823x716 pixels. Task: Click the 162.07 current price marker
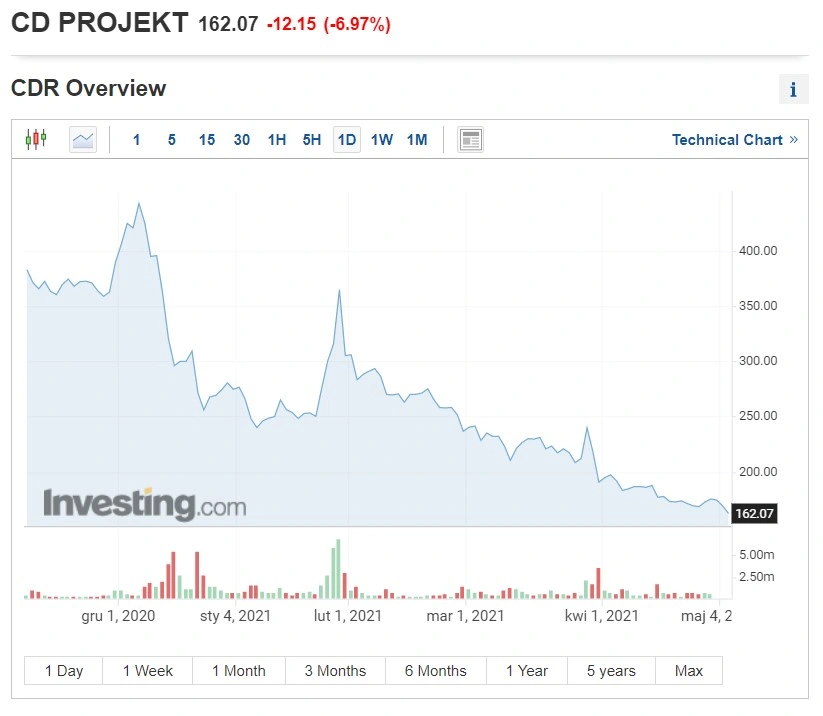point(754,513)
